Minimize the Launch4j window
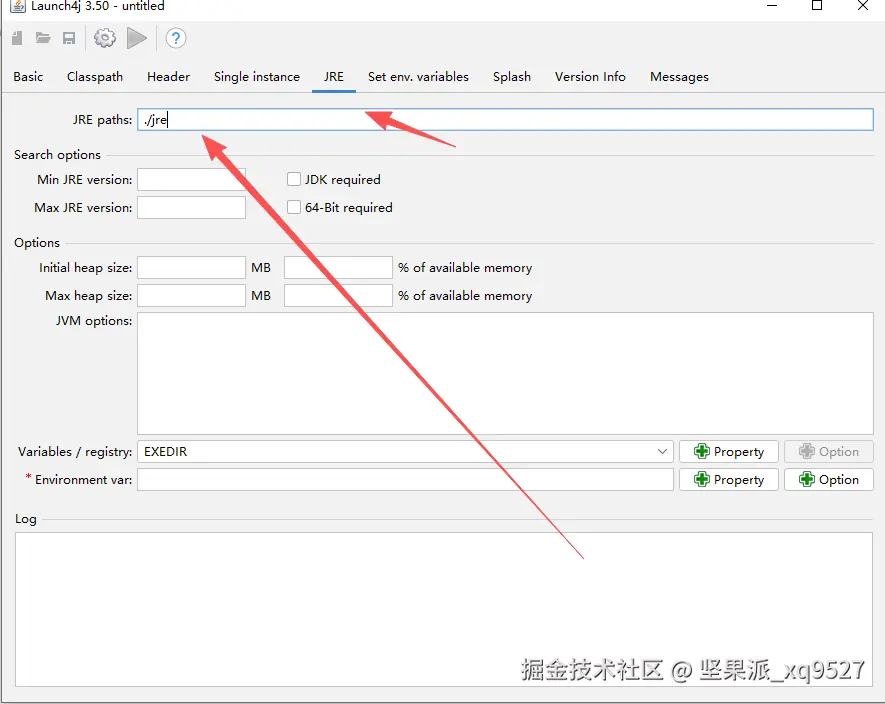The height and width of the screenshot is (704, 885). pyautogui.click(x=772, y=6)
